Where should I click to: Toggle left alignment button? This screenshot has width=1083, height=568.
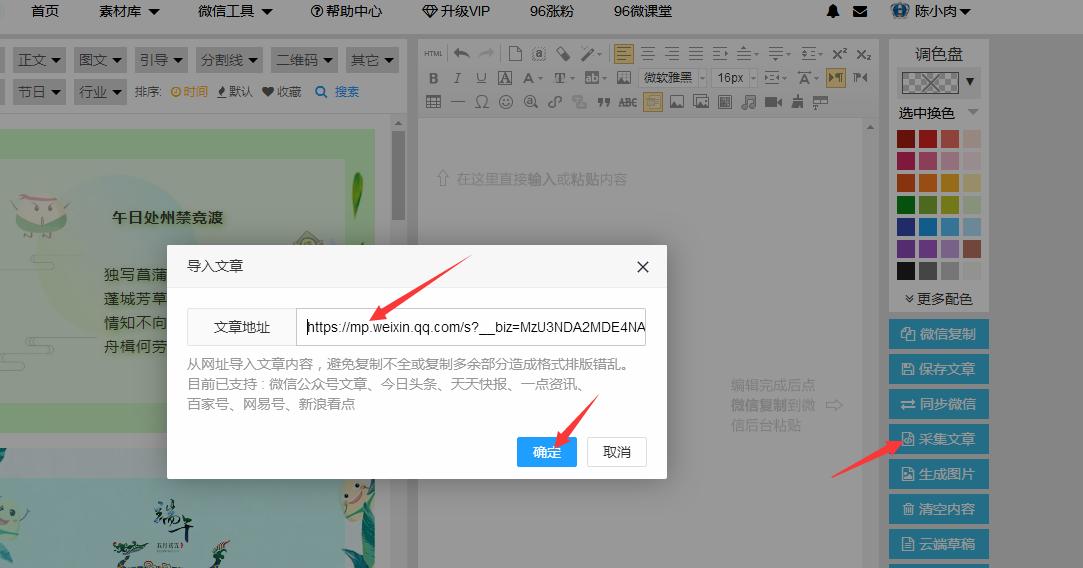(x=624, y=53)
